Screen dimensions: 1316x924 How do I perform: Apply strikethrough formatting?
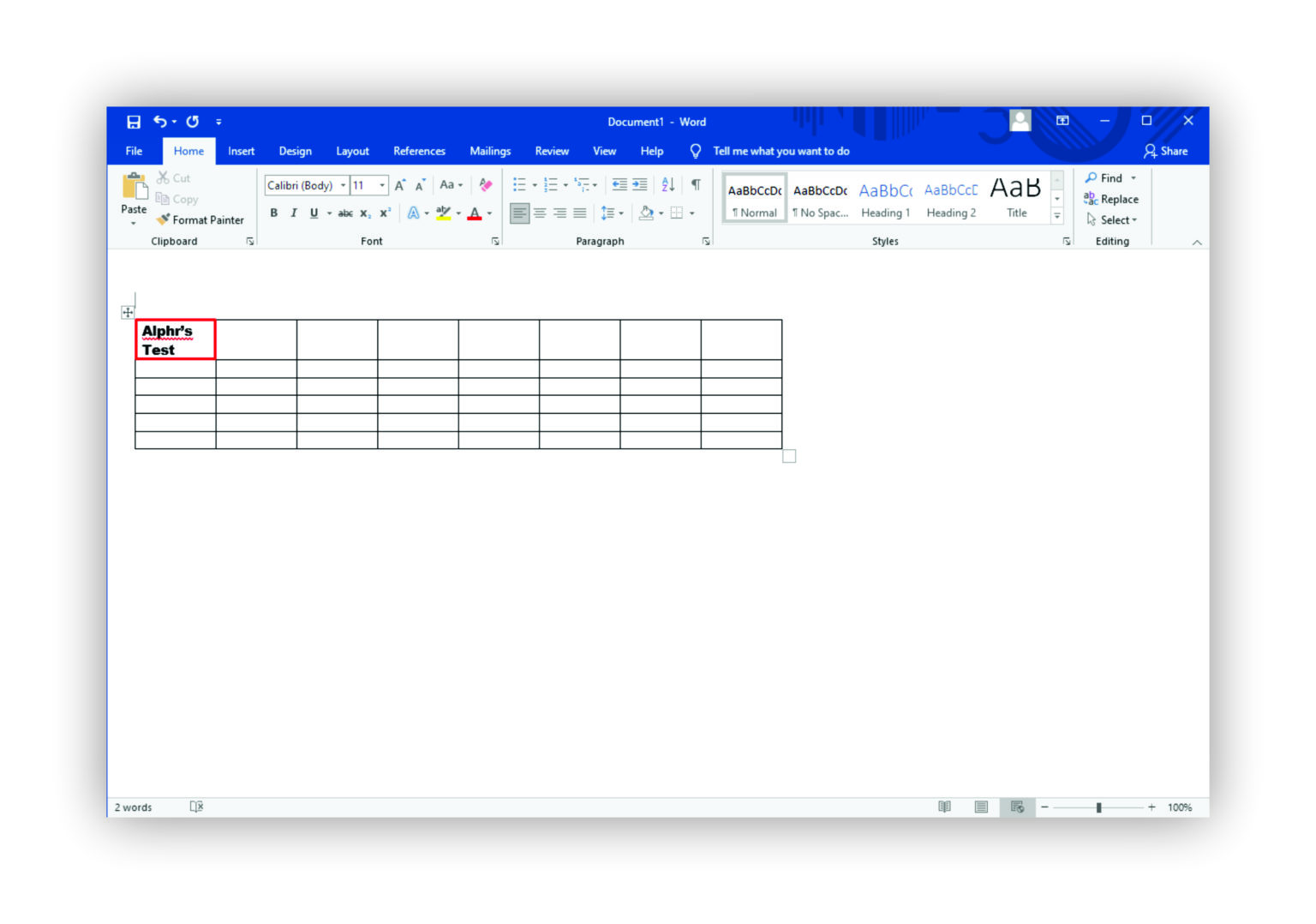(344, 213)
